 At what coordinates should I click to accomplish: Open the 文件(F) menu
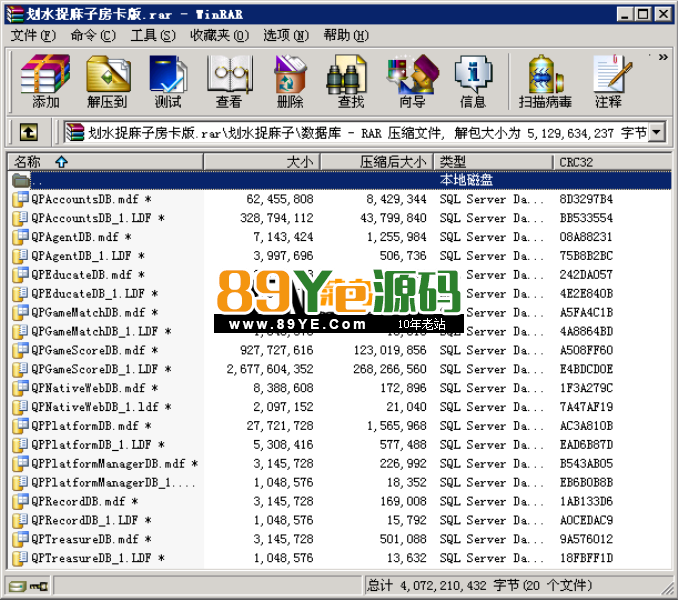[x=33, y=35]
